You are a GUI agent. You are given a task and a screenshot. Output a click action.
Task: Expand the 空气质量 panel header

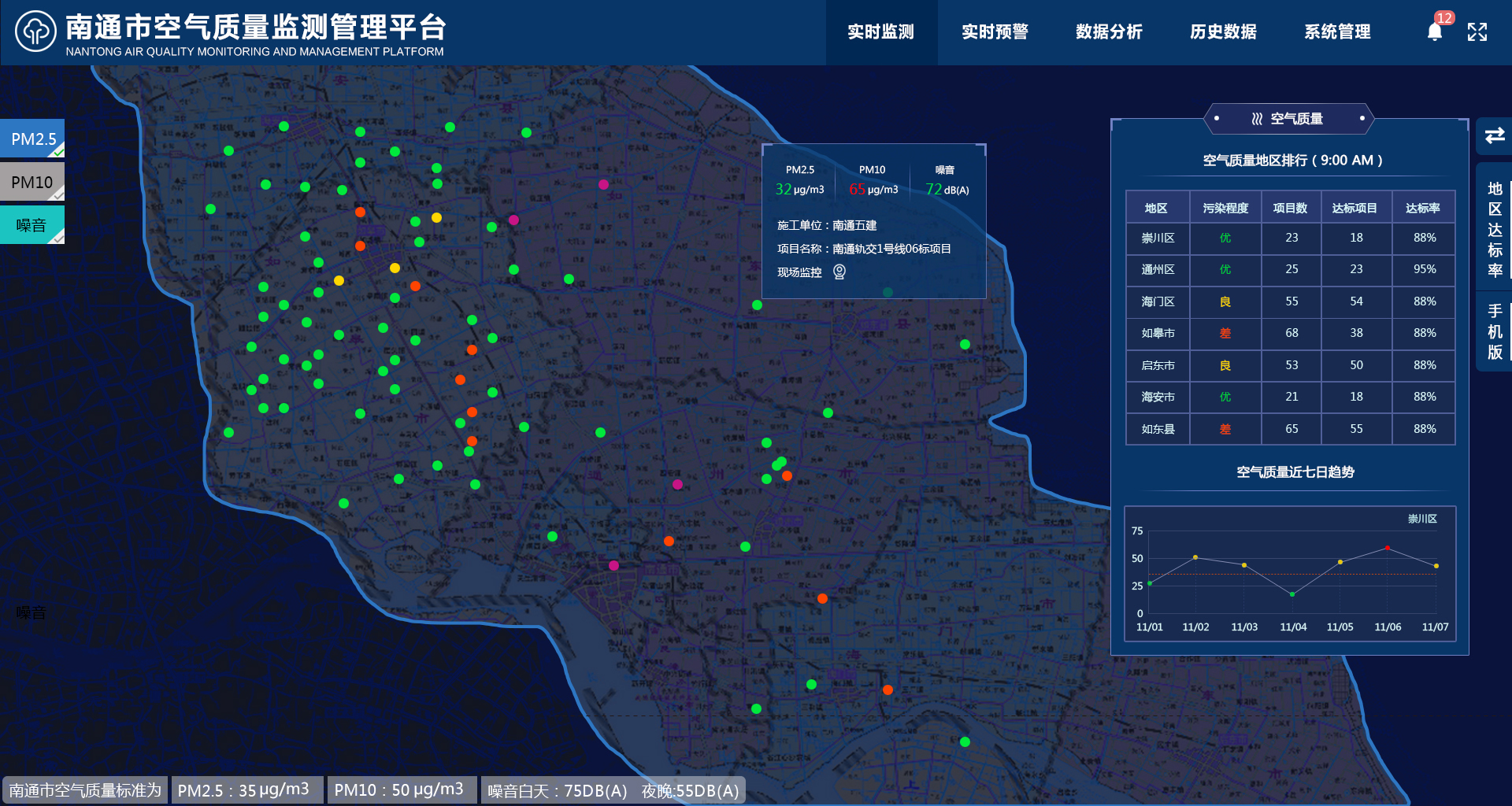pos(1289,119)
